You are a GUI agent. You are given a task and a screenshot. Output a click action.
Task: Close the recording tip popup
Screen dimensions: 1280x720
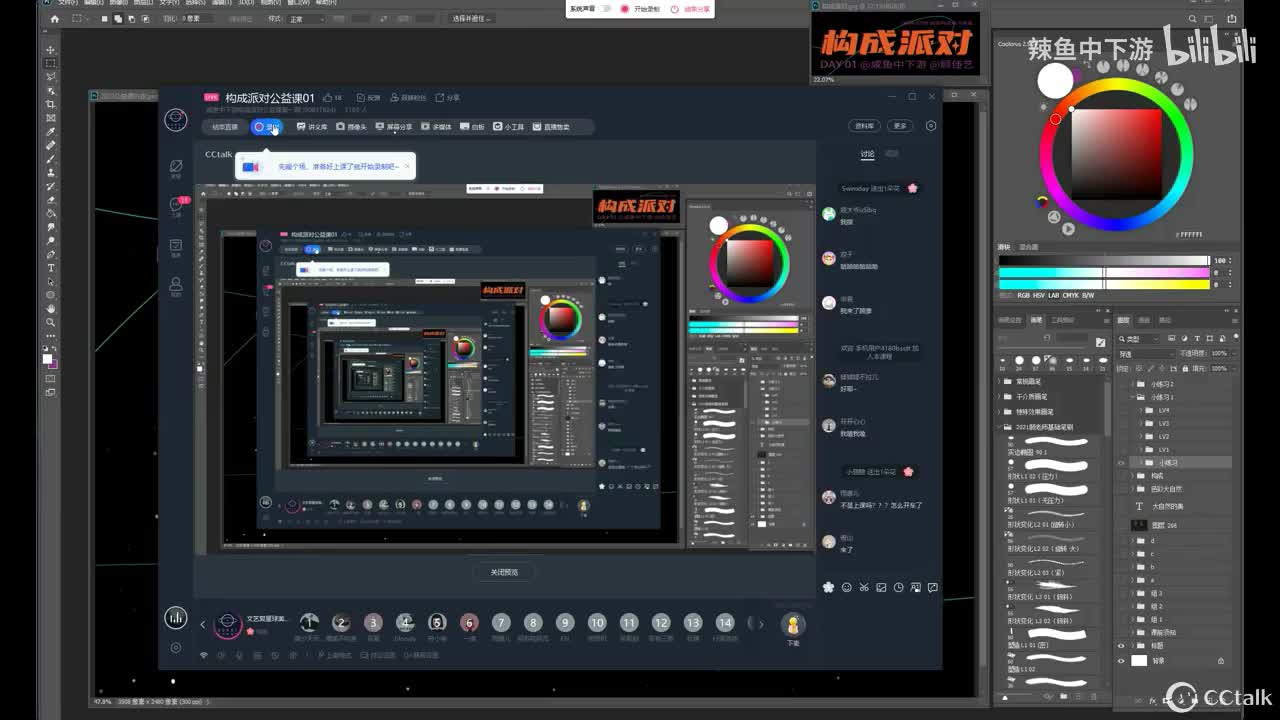pos(408,166)
